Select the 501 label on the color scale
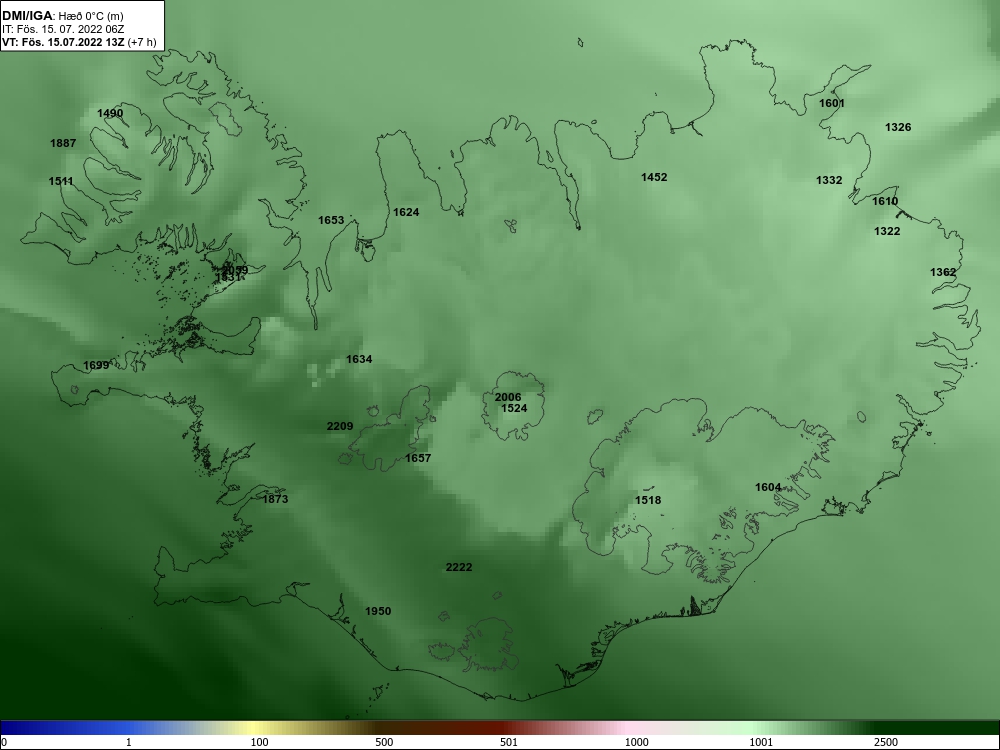1000x750 pixels. (508, 742)
